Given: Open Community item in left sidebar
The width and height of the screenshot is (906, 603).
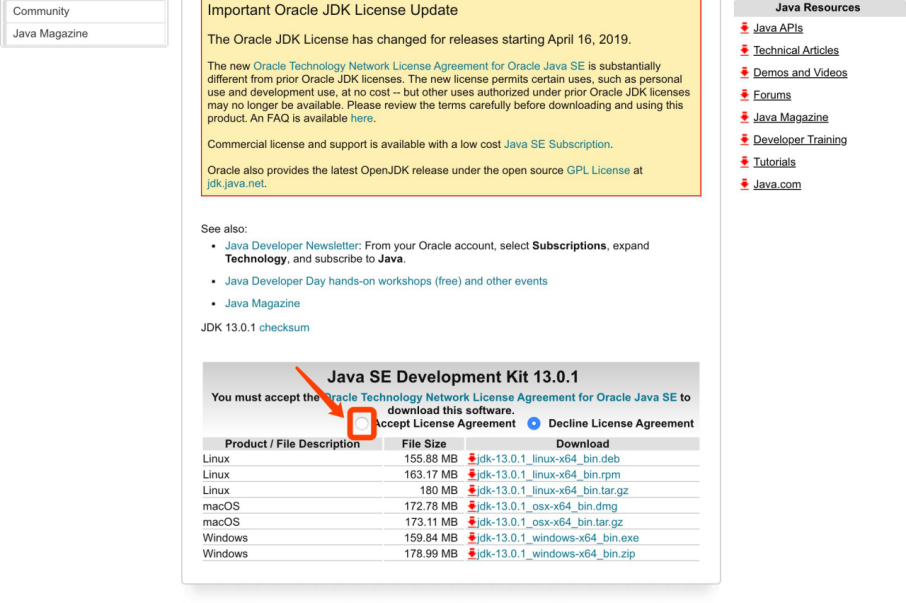Looking at the screenshot, I should (x=86, y=11).
